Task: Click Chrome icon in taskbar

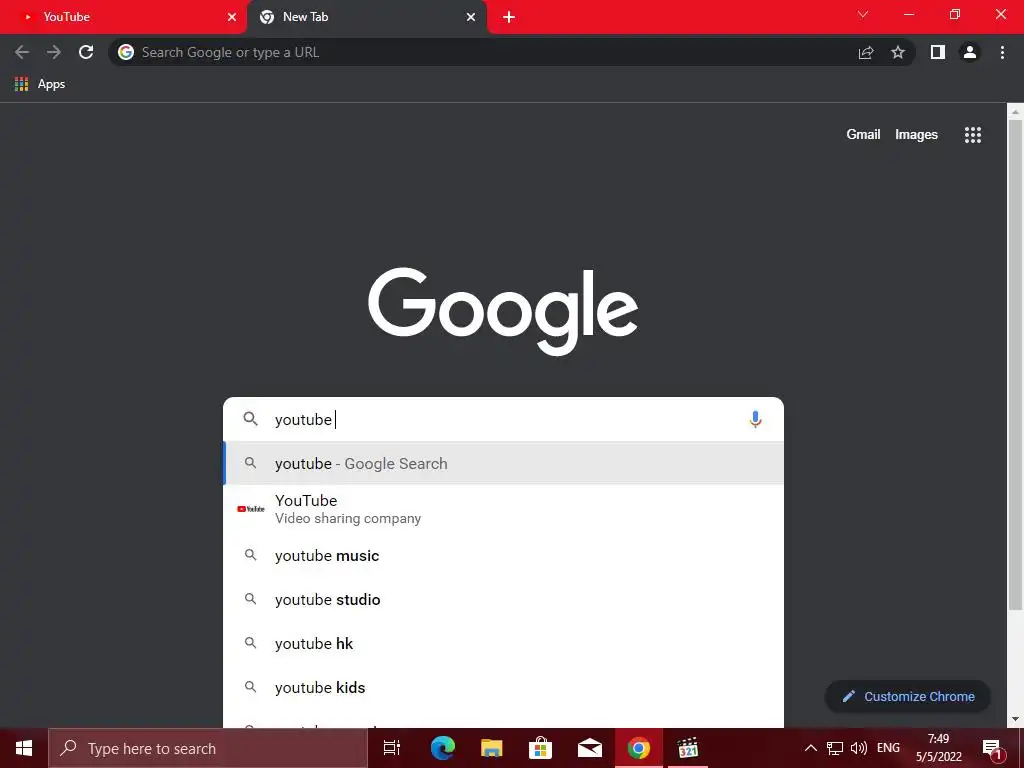Action: click(639, 748)
